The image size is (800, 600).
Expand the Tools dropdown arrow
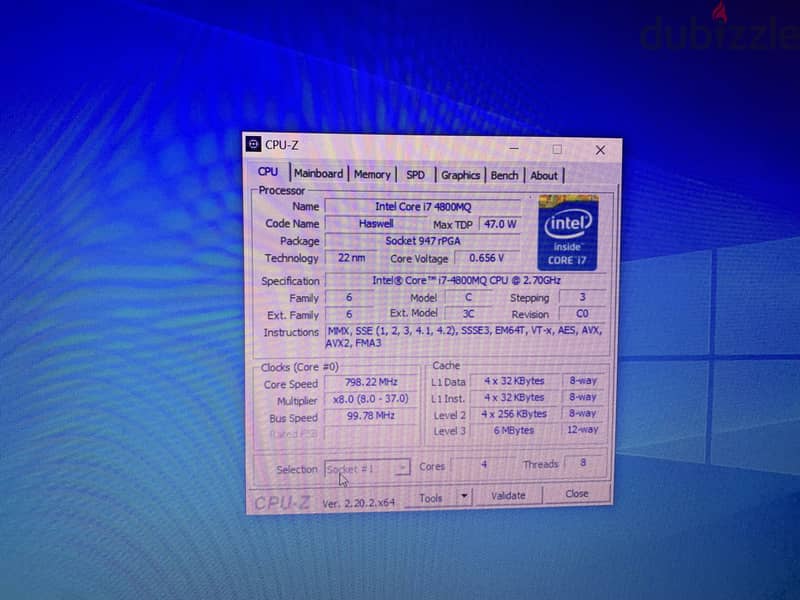(464, 496)
